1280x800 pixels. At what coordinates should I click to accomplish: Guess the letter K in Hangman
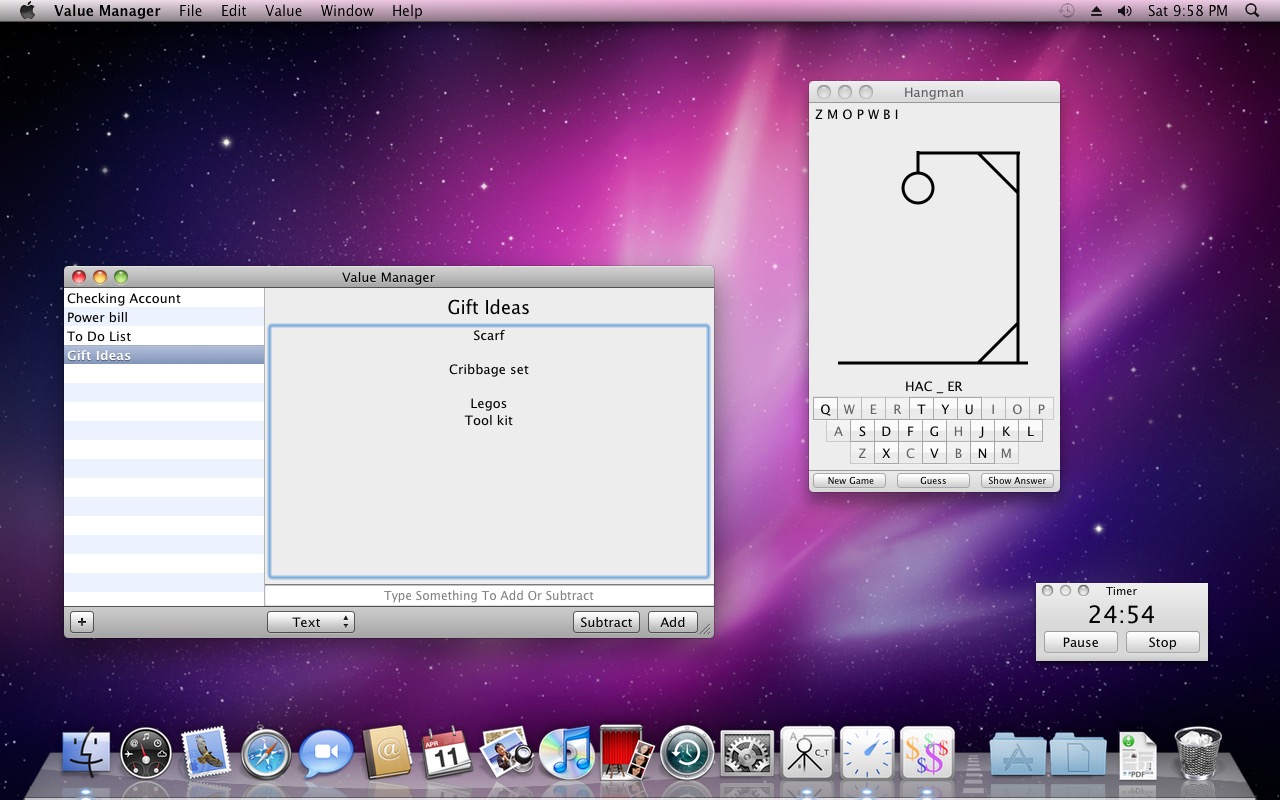(1006, 432)
